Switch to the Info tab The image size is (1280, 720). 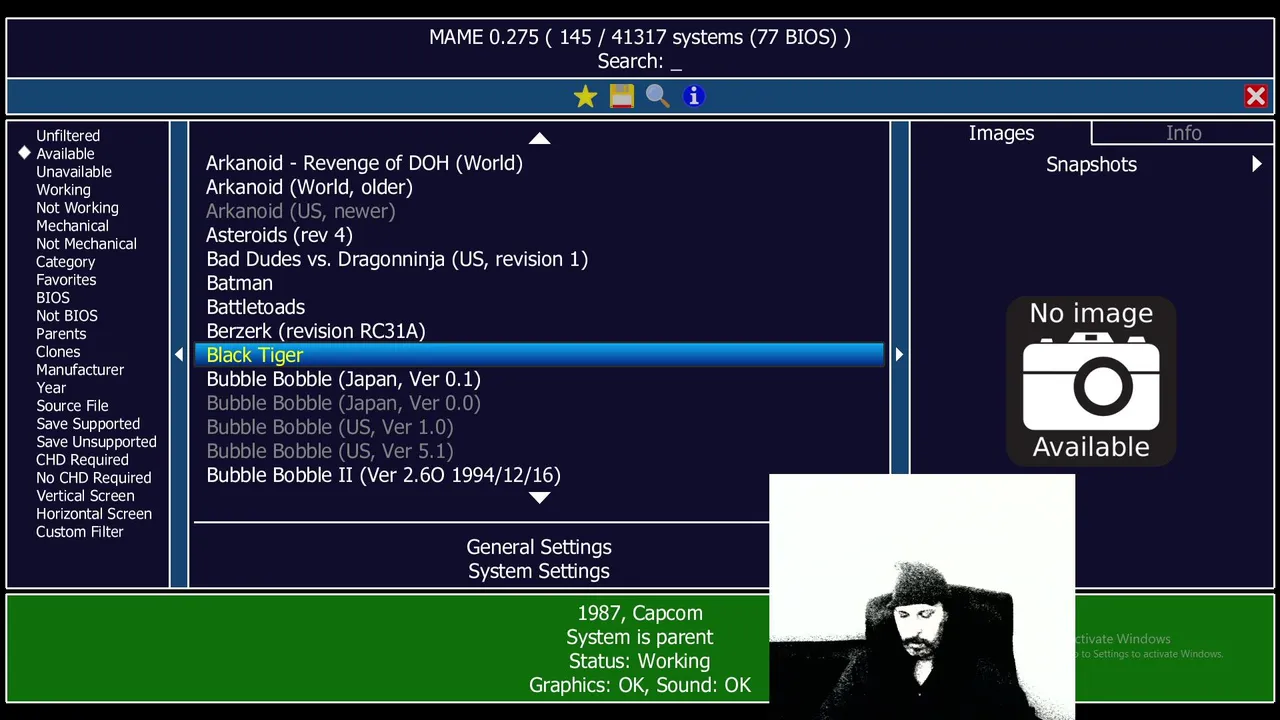coord(1183,133)
